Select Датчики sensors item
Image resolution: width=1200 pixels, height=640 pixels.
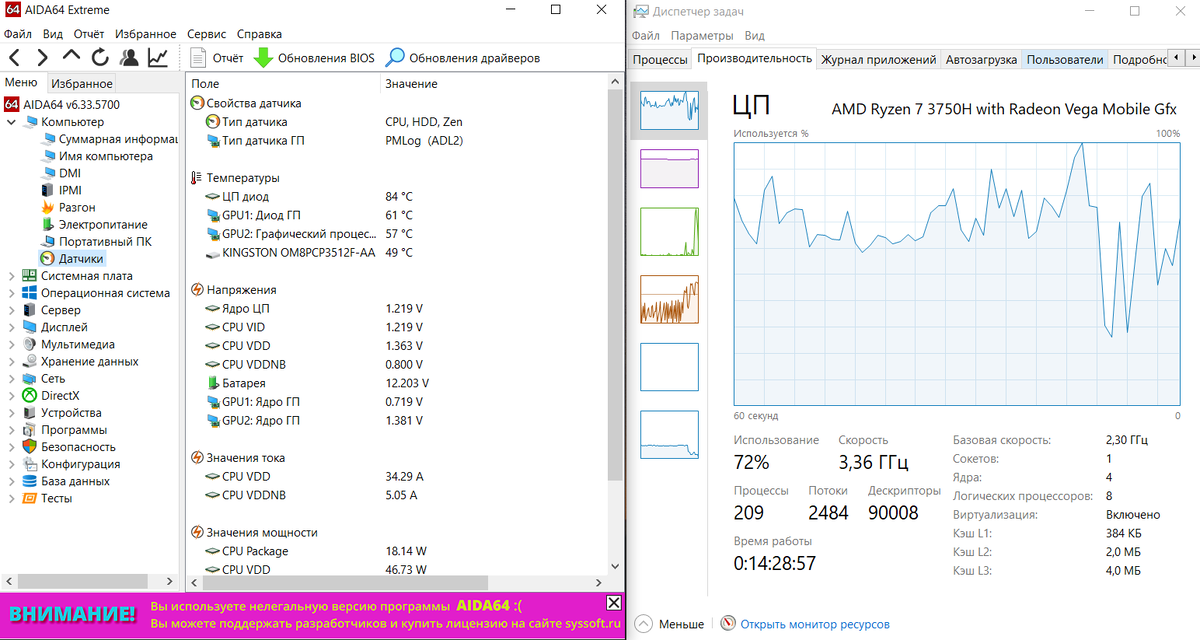tap(71, 259)
